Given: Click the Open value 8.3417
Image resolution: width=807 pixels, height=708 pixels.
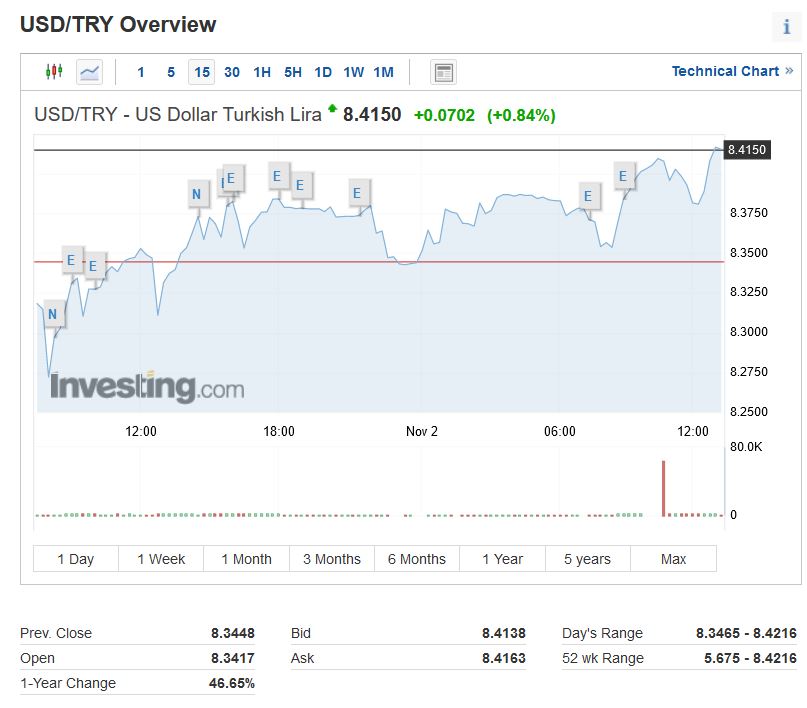Looking at the screenshot, I should pyautogui.click(x=233, y=658).
